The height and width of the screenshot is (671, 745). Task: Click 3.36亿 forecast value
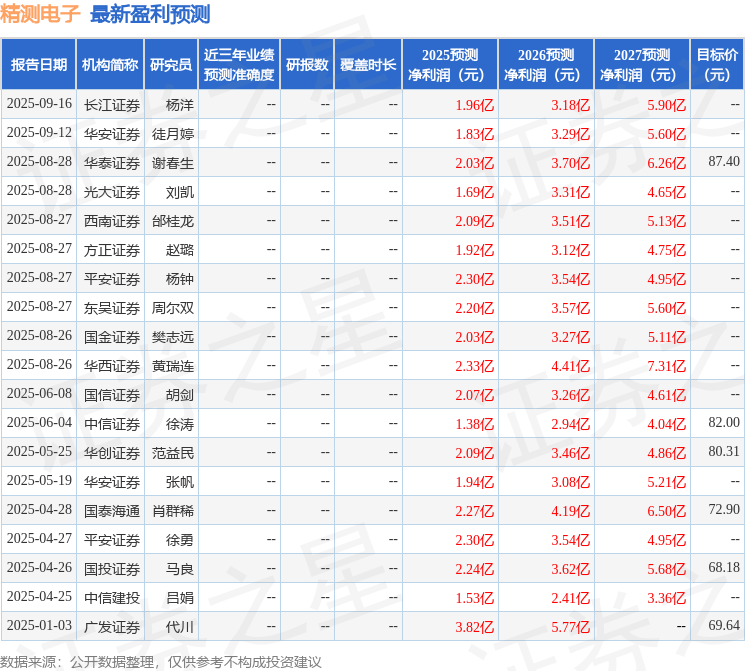pyautogui.click(x=667, y=598)
